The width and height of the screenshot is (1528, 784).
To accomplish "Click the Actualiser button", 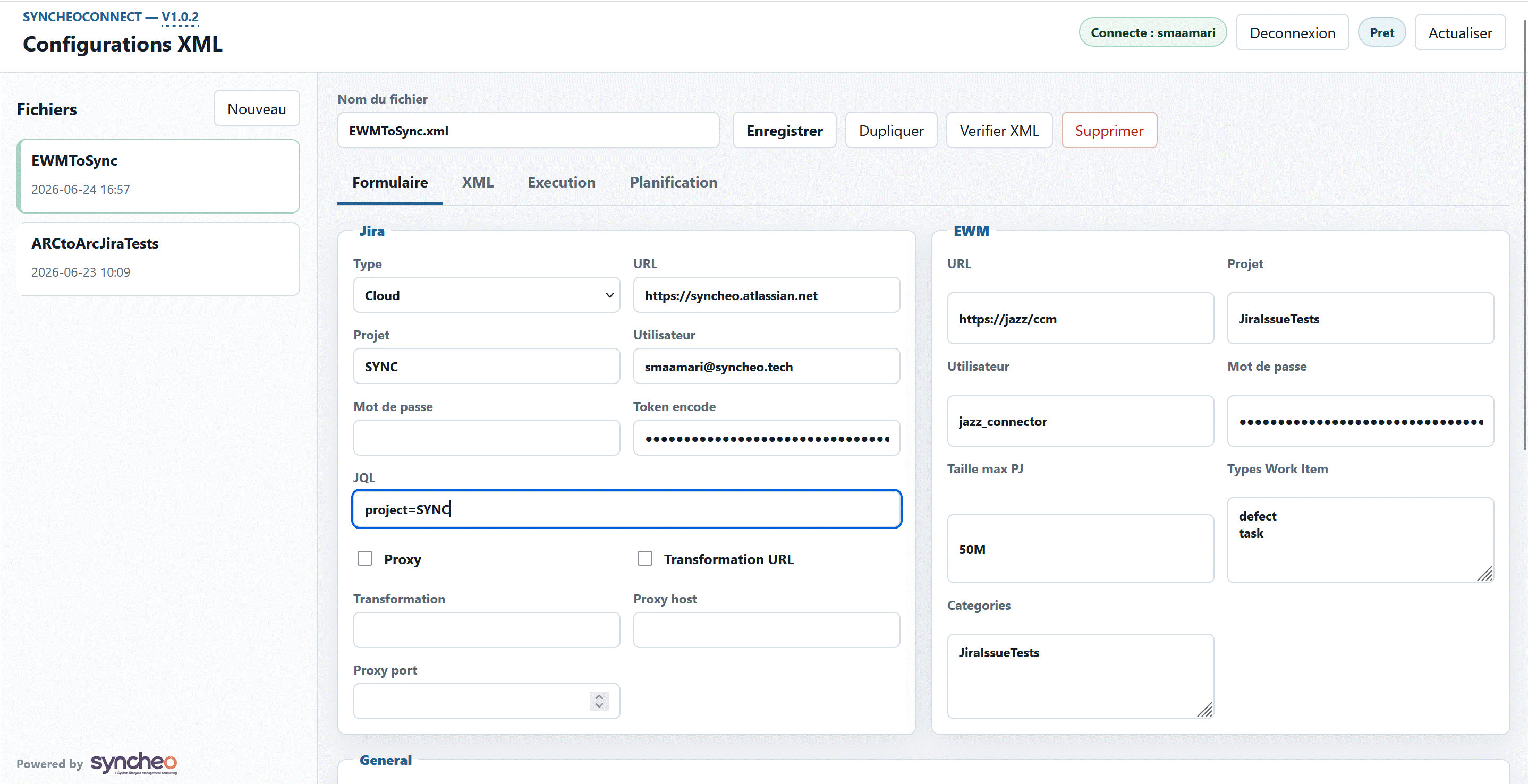I will coord(1460,33).
